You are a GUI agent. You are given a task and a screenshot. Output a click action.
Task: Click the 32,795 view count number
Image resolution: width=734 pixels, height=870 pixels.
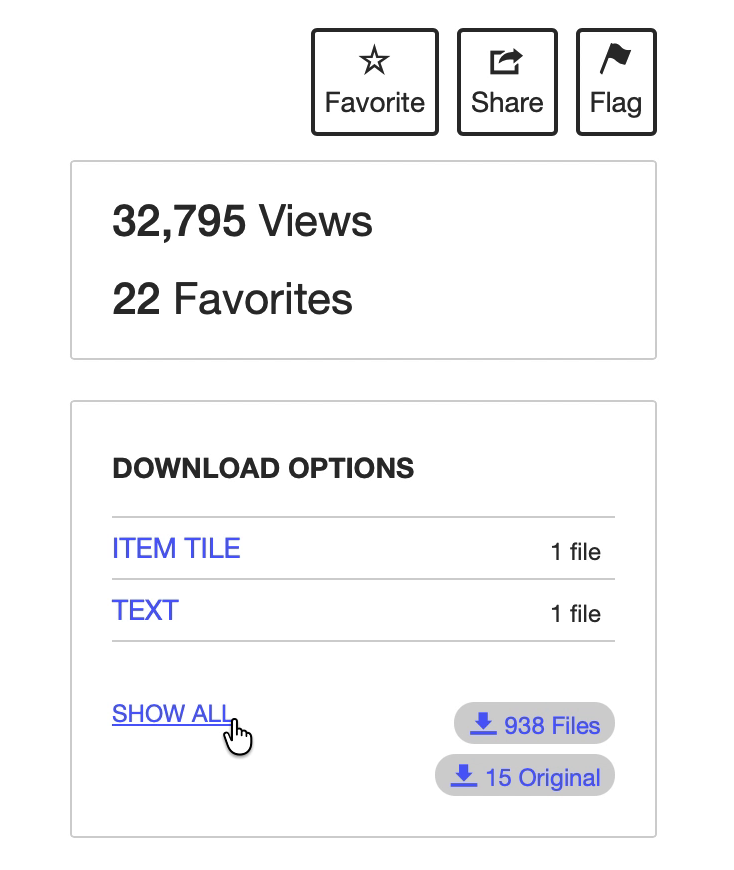tap(179, 221)
